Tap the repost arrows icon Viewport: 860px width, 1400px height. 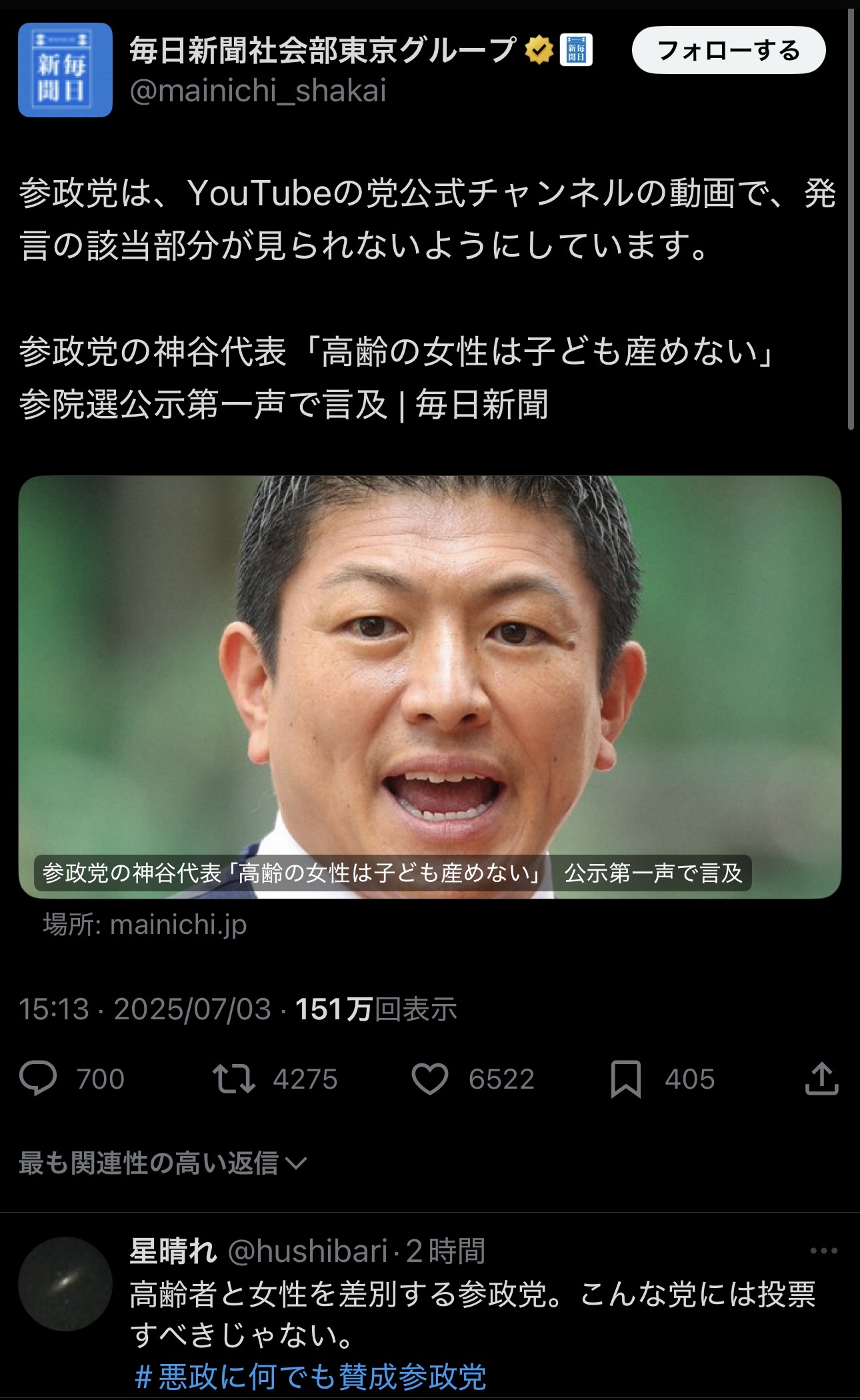[x=233, y=1079]
